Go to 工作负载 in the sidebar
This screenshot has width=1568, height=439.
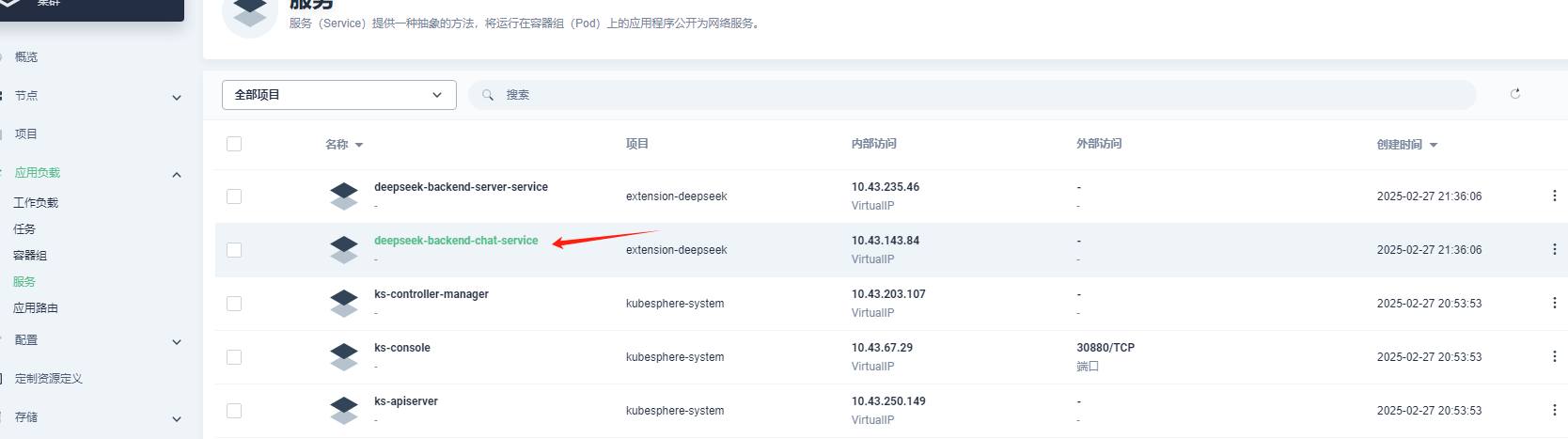pyautogui.click(x=36, y=203)
